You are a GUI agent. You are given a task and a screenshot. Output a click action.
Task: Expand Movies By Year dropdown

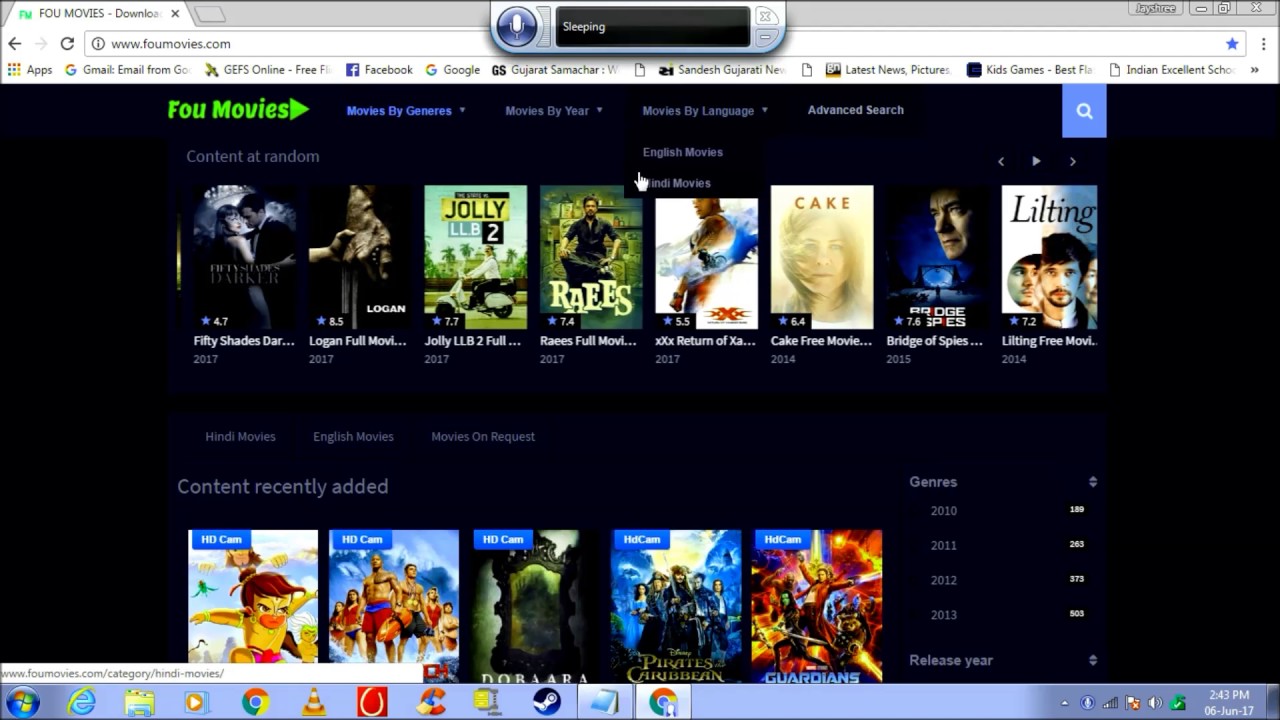coord(554,111)
